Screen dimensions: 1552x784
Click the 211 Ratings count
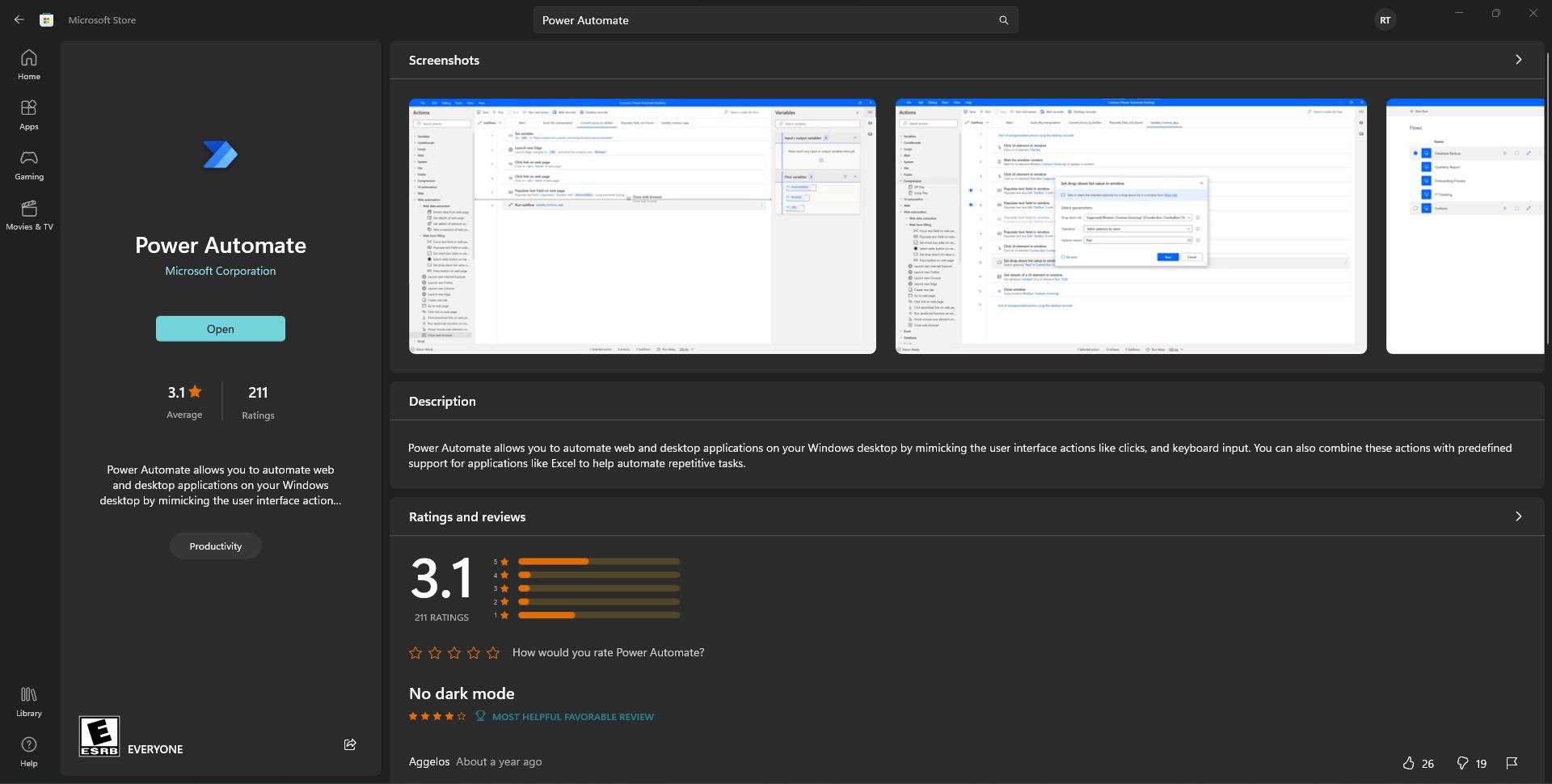(258, 402)
